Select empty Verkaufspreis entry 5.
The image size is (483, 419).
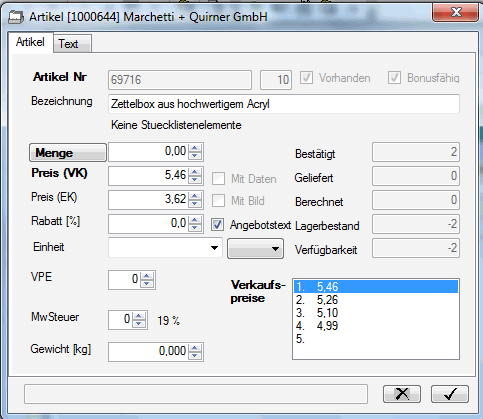tap(376, 339)
